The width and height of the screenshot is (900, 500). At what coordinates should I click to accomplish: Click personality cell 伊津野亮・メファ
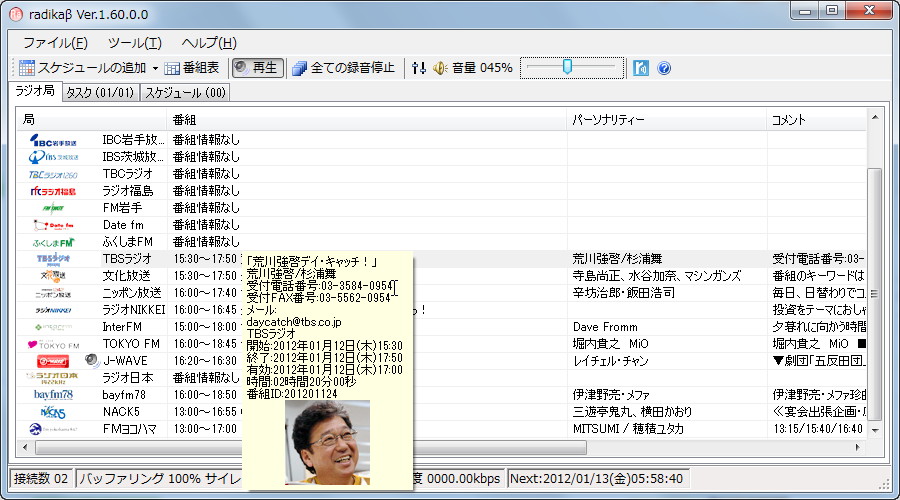click(x=611, y=395)
